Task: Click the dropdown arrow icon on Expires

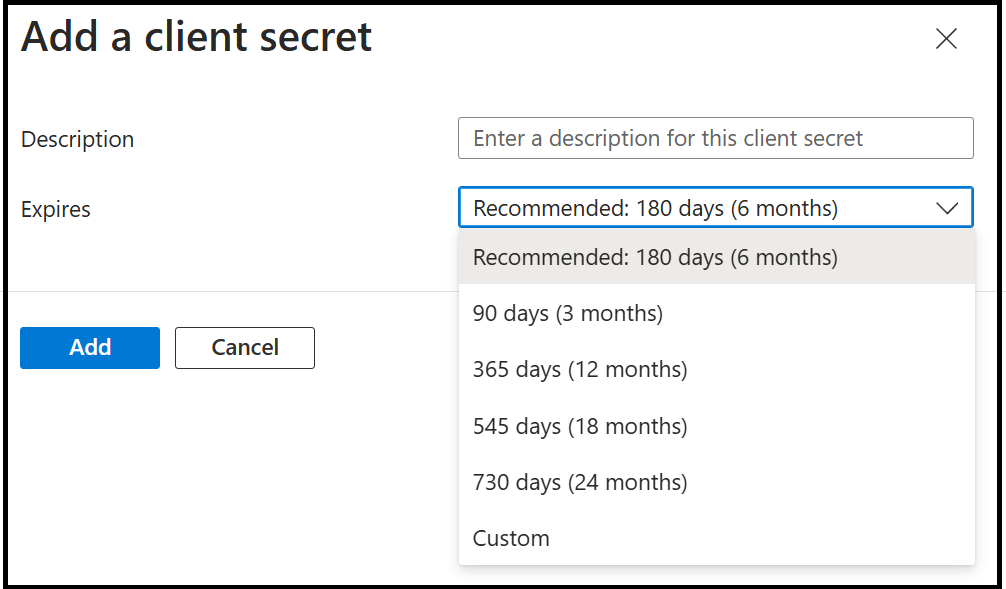Action: coord(946,208)
